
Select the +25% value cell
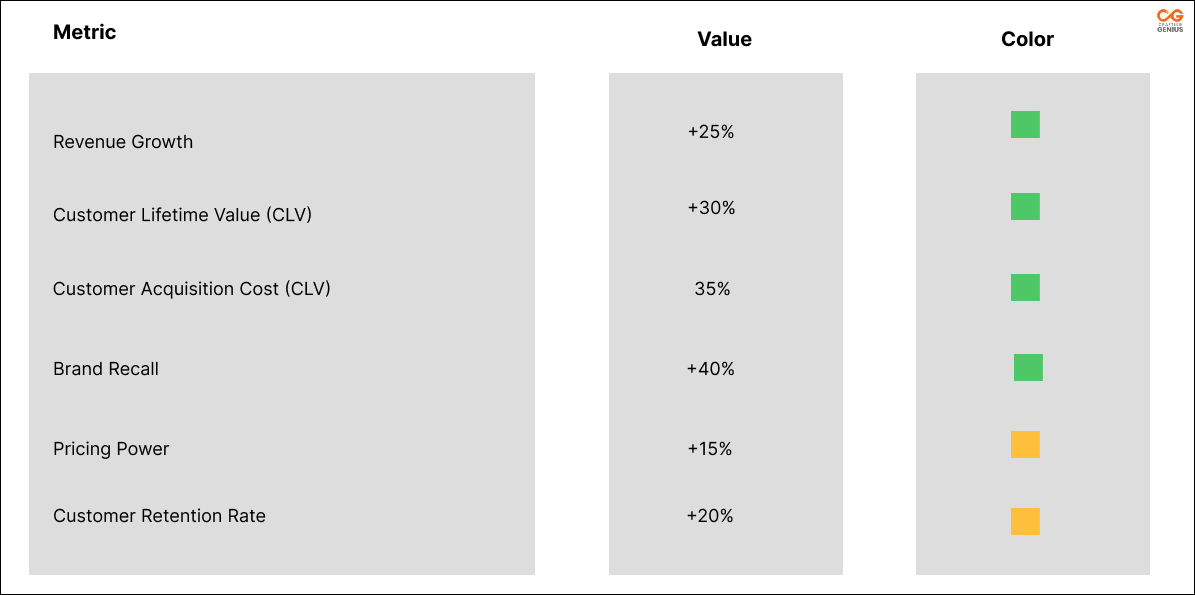click(x=711, y=132)
